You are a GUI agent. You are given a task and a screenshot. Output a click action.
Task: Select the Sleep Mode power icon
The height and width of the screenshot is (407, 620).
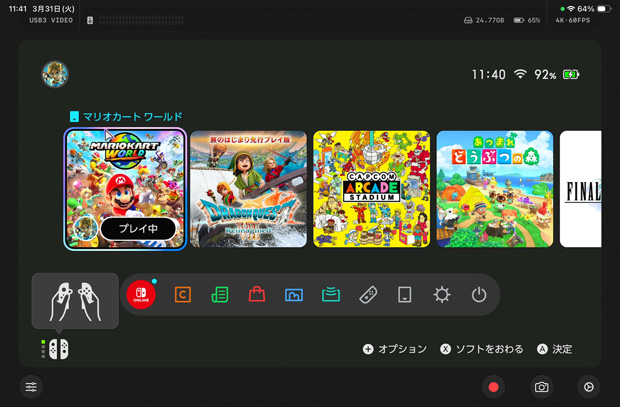479,295
